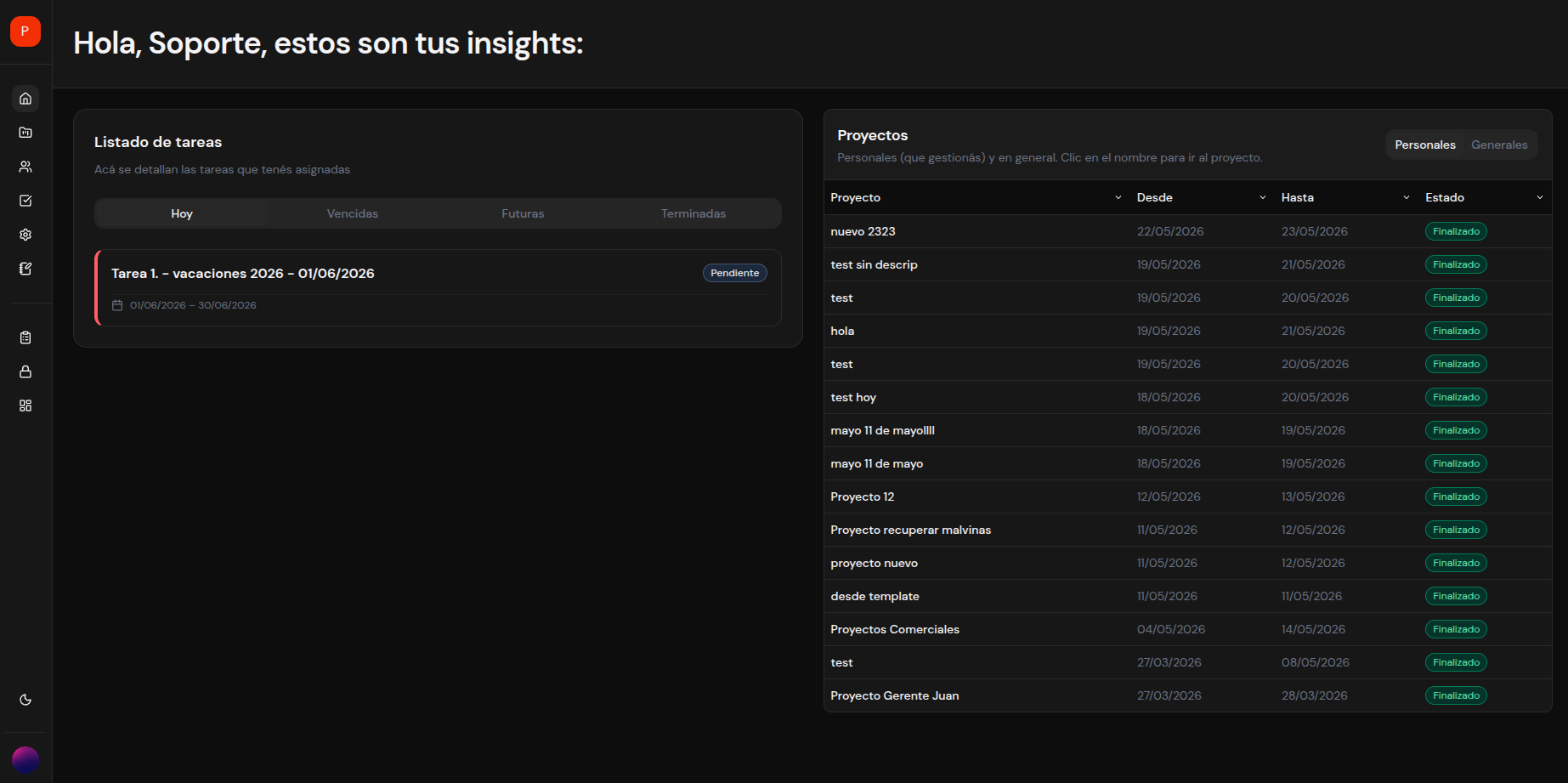This screenshot has height=783, width=1568.
Task: Click the Proyectos panel heading
Action: coord(872,135)
